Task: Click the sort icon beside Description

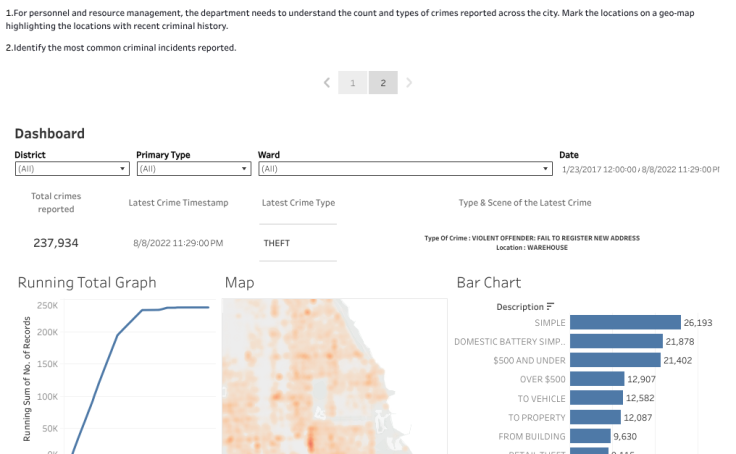Action: coord(550,306)
